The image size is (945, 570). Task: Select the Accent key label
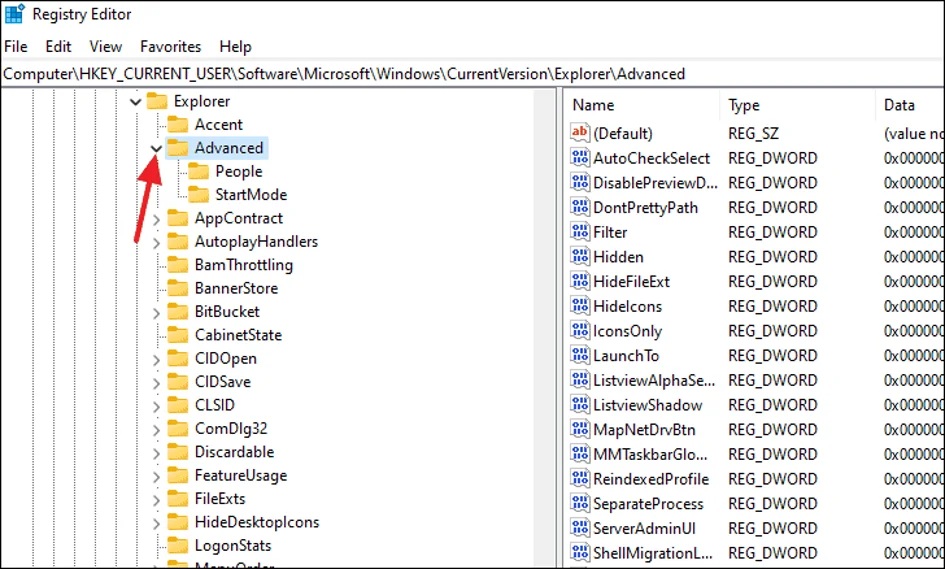tap(218, 125)
